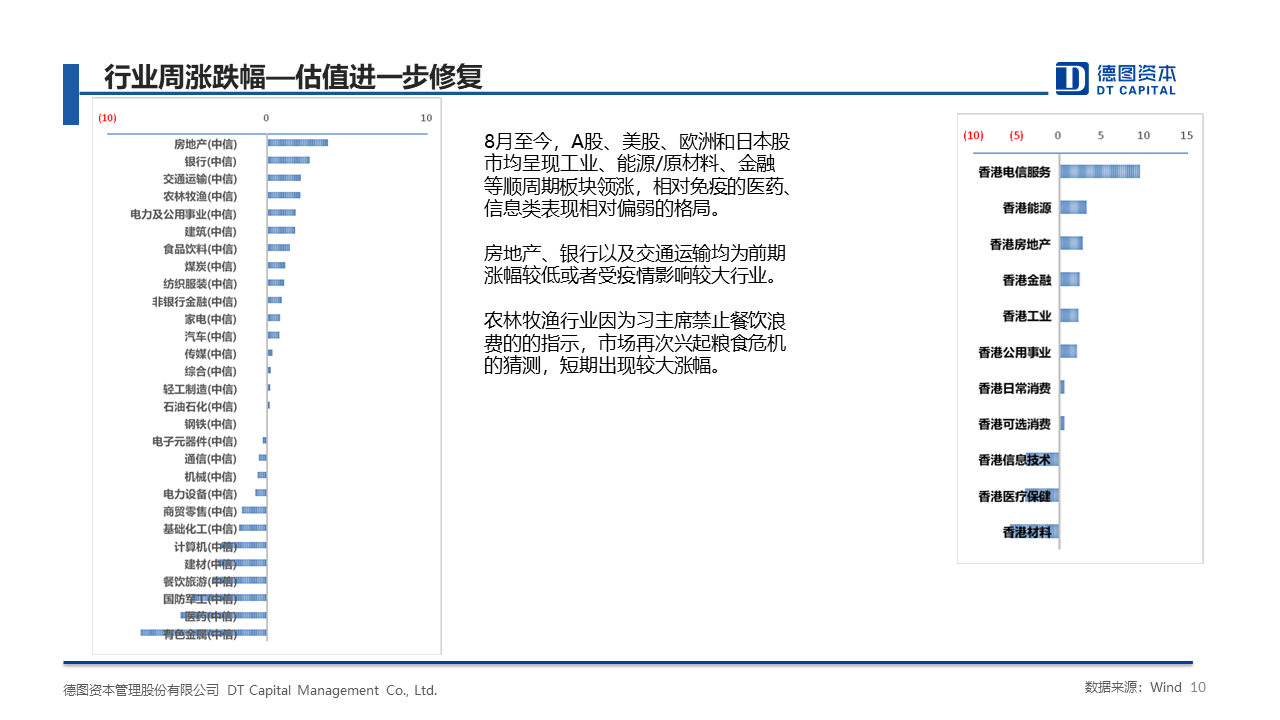Click the 纺织服装(中信) chart label
The image size is (1280, 720).
coord(200,284)
